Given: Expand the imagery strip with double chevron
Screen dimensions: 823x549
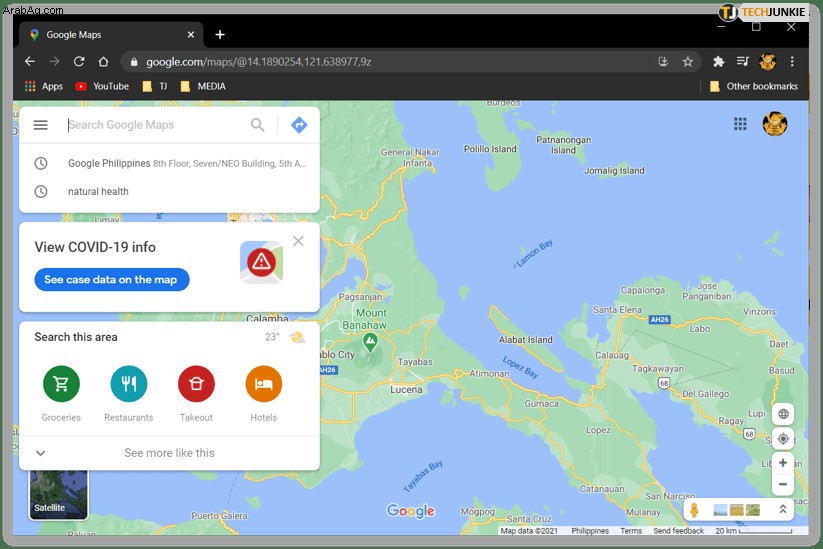Looking at the screenshot, I should (x=782, y=509).
